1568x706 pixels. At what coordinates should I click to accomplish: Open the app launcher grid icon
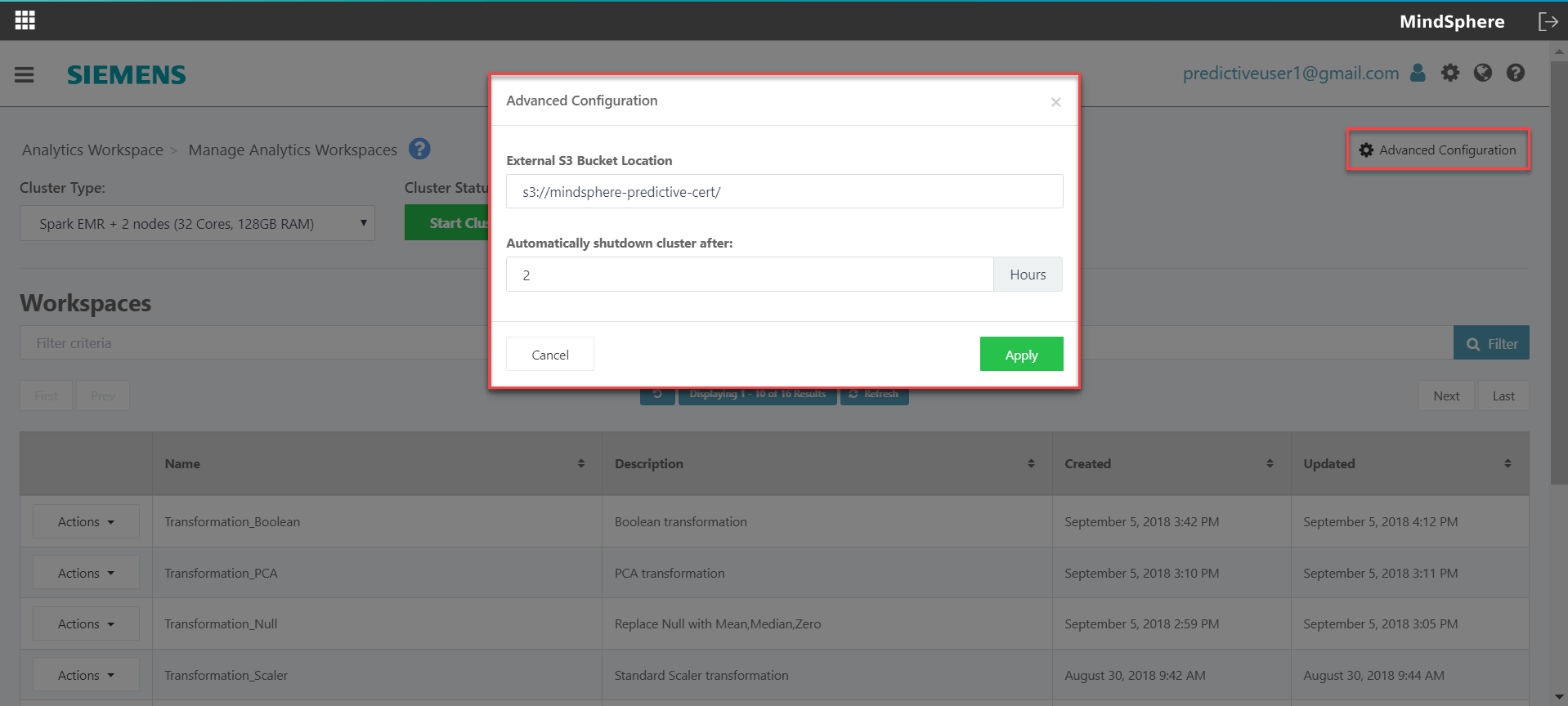tap(25, 20)
